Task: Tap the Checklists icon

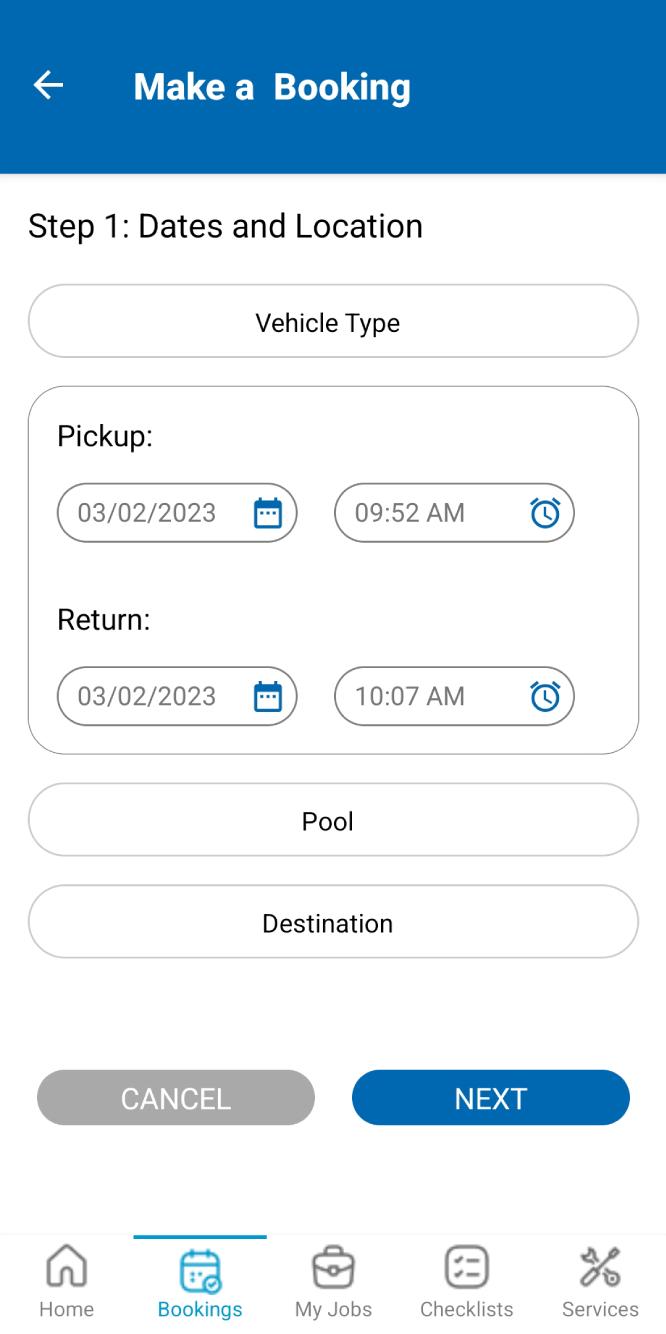Action: point(466,1267)
